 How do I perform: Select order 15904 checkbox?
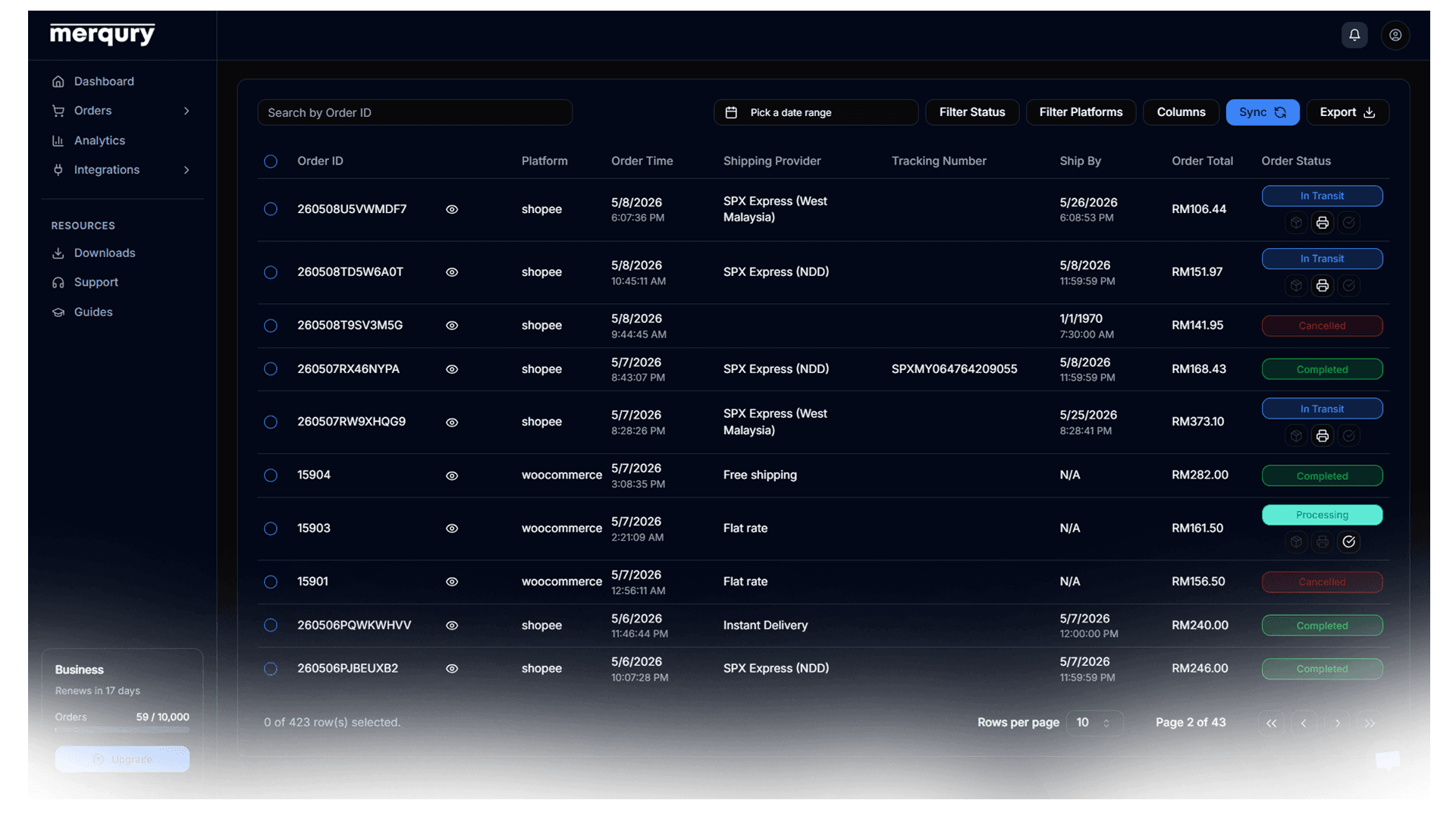tap(271, 475)
